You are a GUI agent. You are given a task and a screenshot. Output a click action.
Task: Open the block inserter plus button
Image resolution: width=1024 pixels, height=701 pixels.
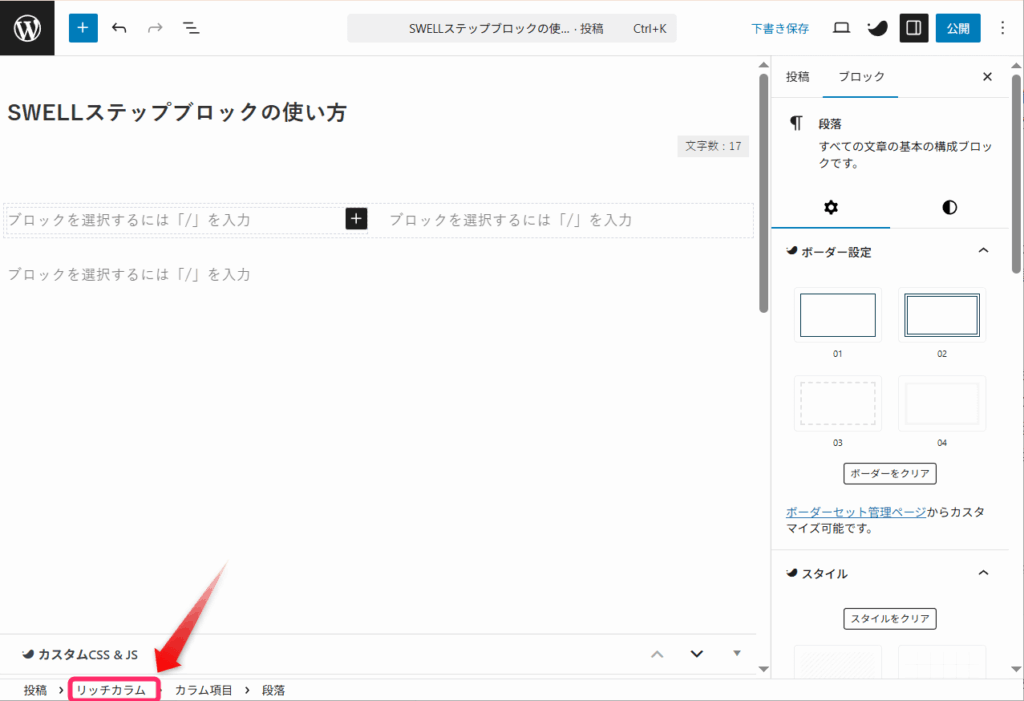(83, 28)
